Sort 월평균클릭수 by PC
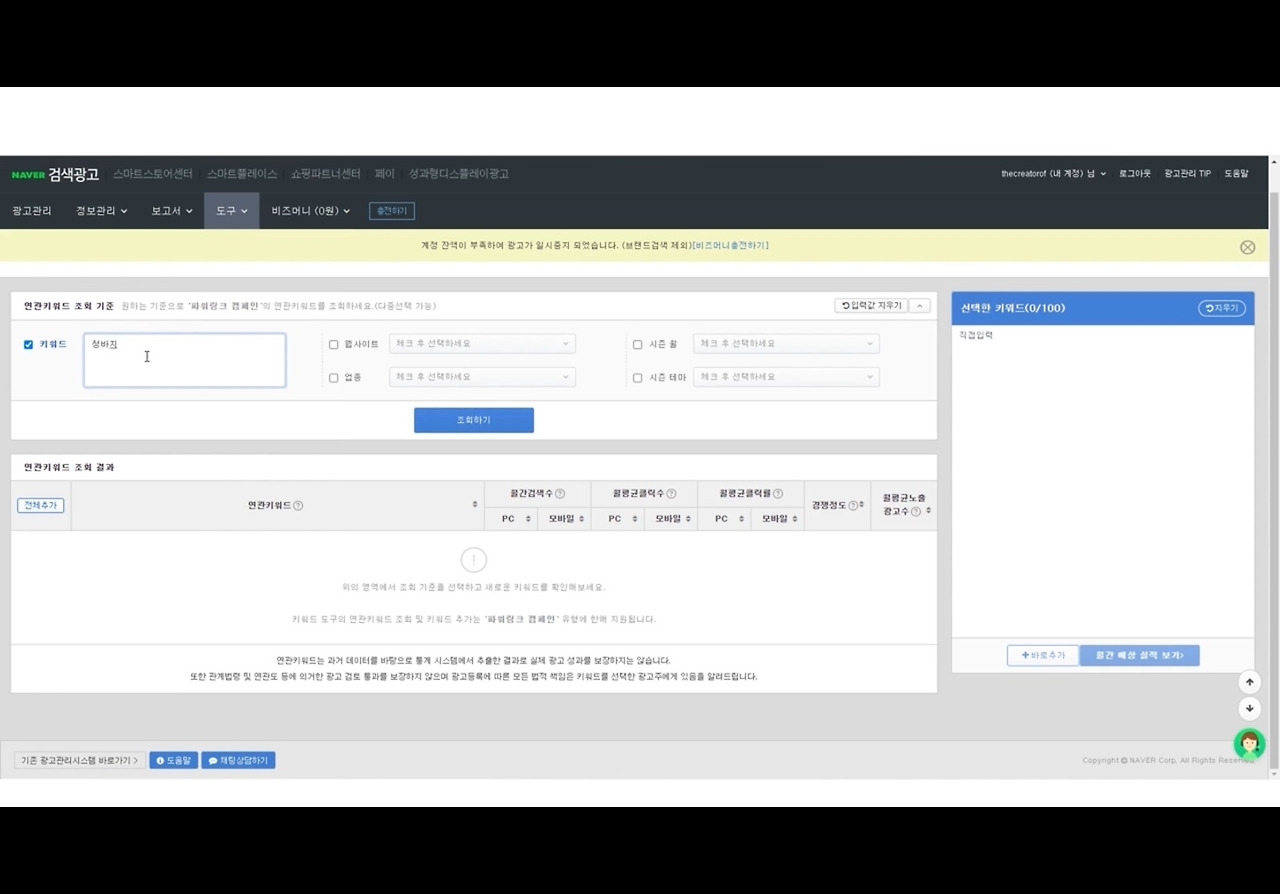Screen dimensions: 1280x894 635,519
